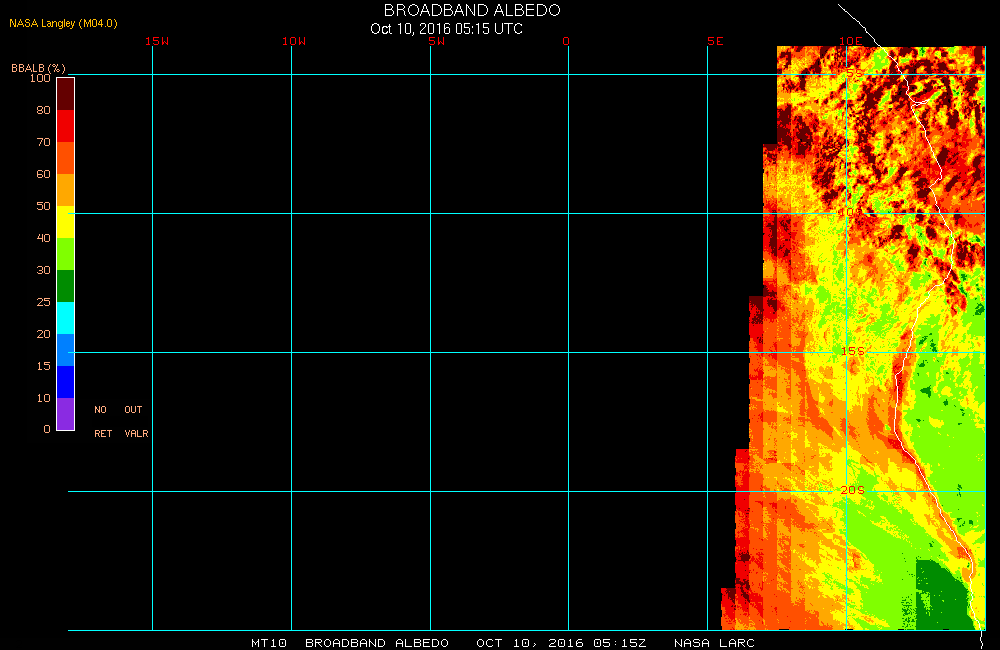
Task: Select the dark green 25-30% legend swatch
Action: click(x=65, y=286)
